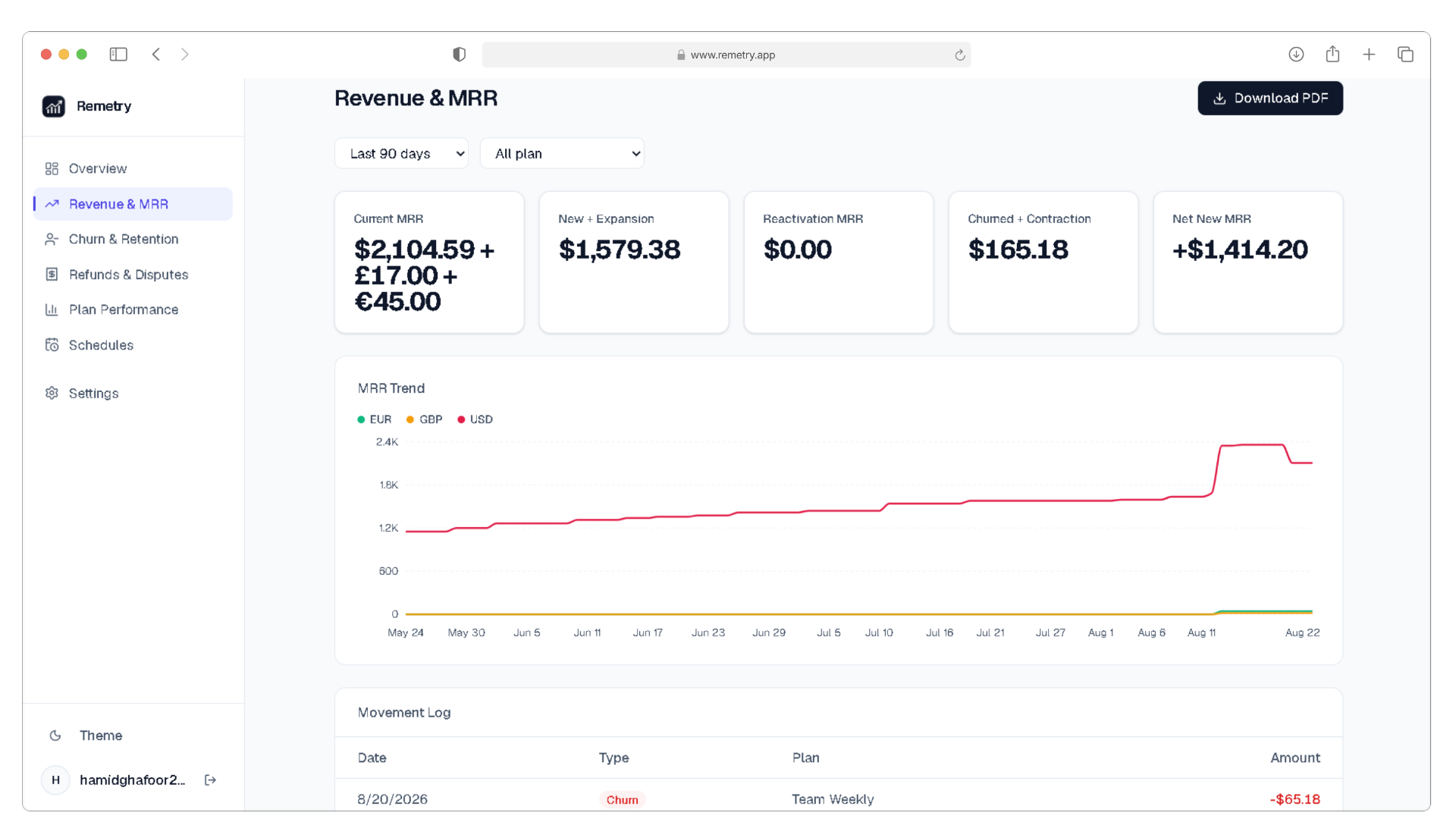Click the Date column header
This screenshot has height=819, width=1456.
click(372, 758)
